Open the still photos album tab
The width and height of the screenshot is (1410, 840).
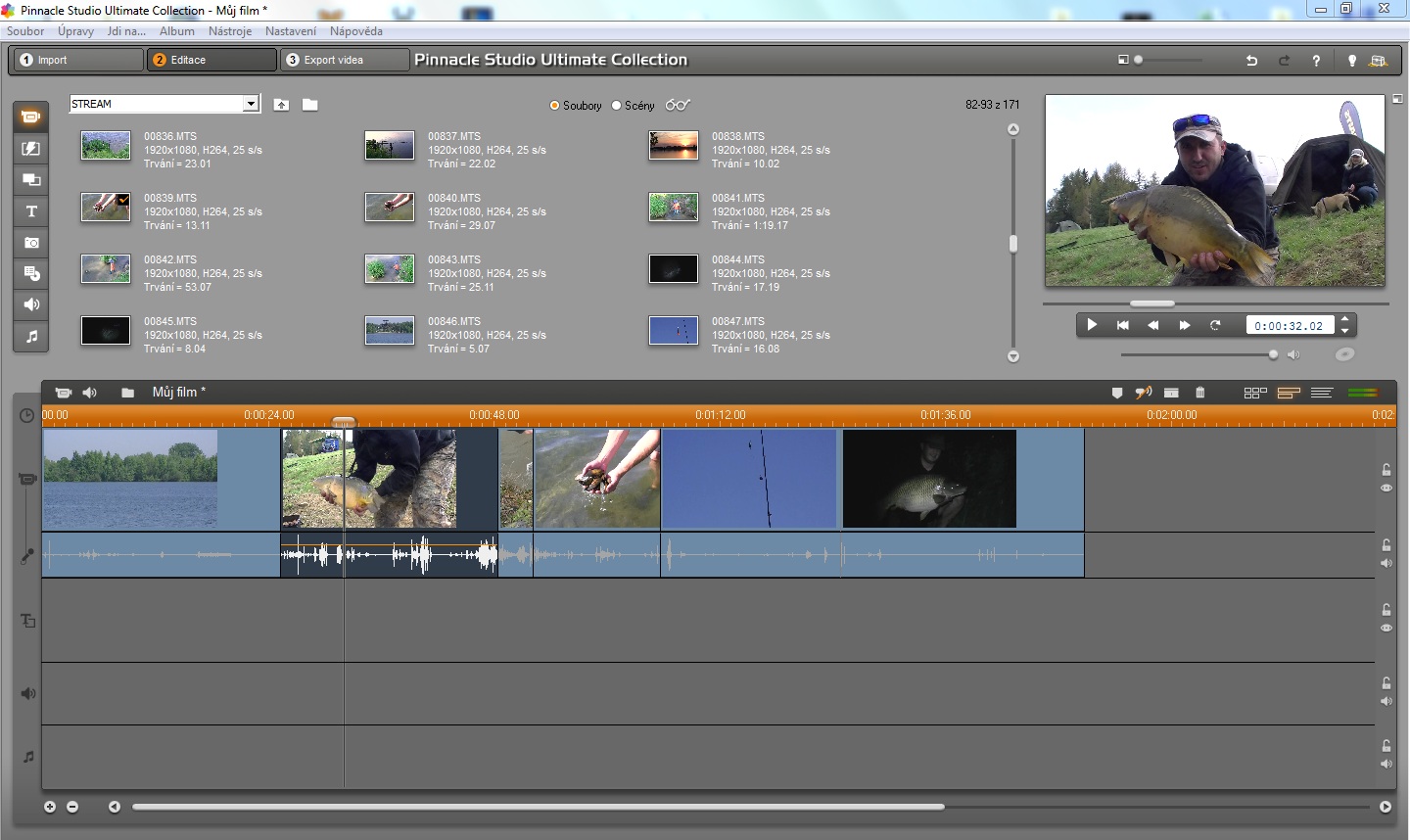[31, 243]
